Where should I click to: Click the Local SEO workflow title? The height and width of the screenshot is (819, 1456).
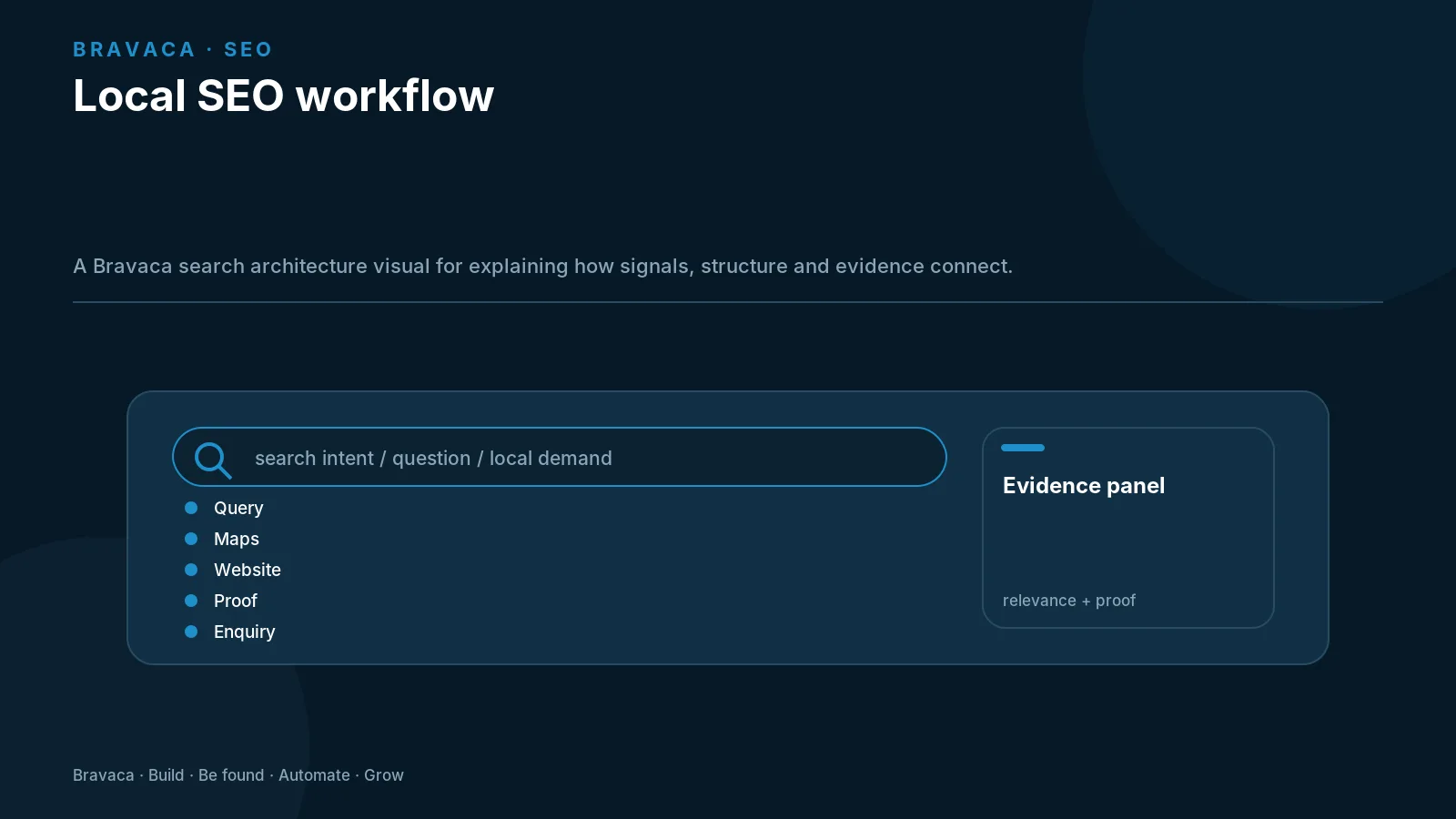click(283, 96)
